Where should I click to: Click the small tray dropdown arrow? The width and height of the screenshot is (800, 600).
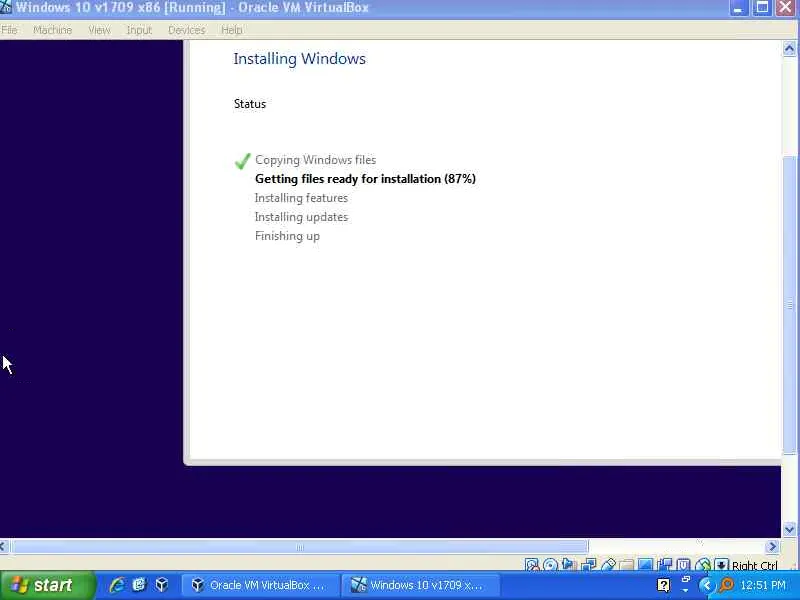point(685,590)
